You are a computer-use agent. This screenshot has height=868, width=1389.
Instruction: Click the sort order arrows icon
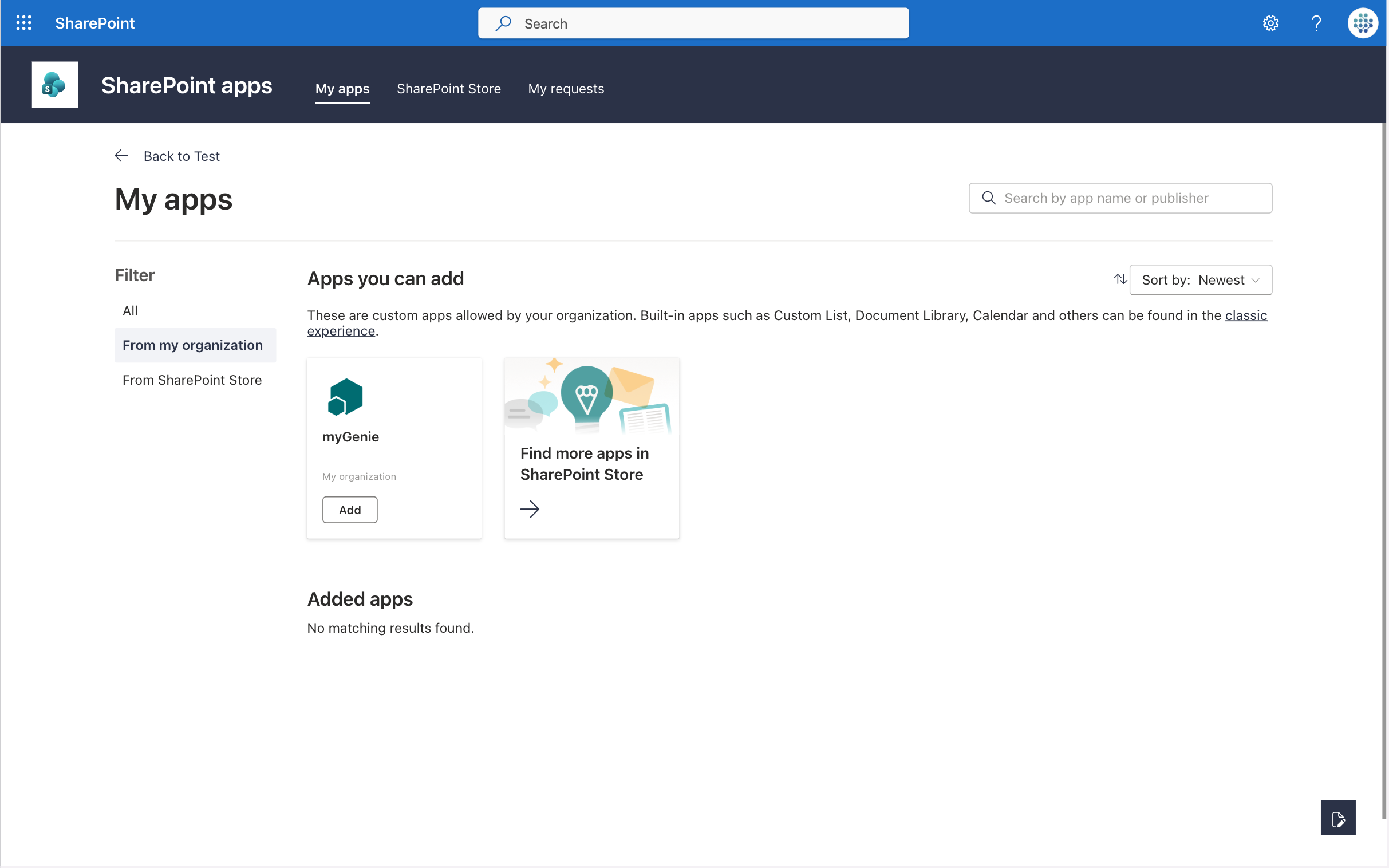(1120, 279)
